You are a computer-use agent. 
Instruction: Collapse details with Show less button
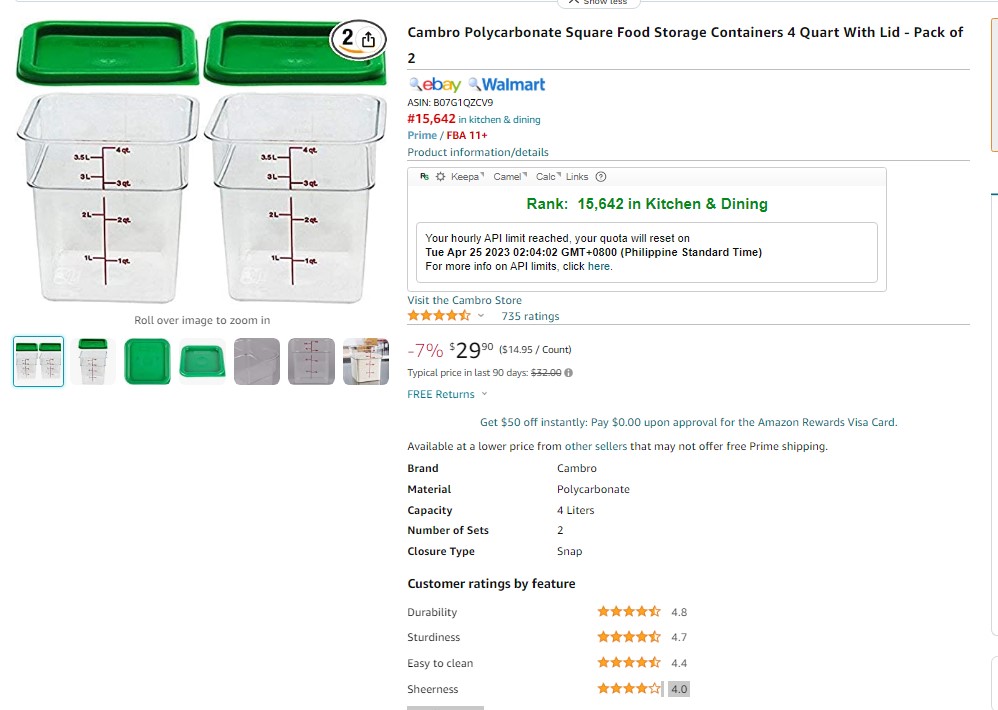pos(598,3)
